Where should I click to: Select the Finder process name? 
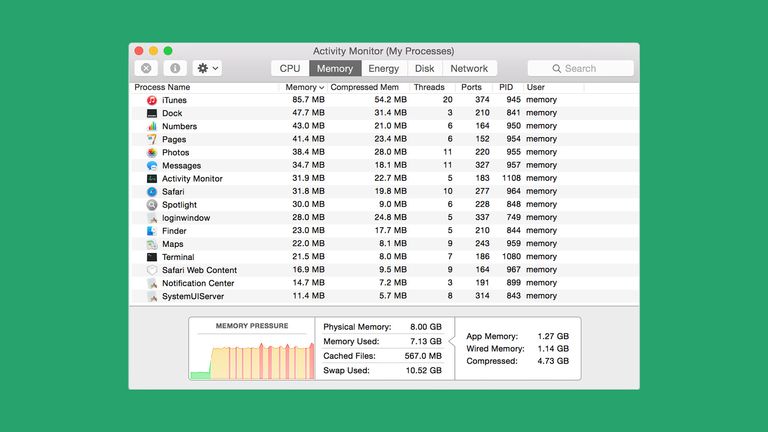click(174, 231)
